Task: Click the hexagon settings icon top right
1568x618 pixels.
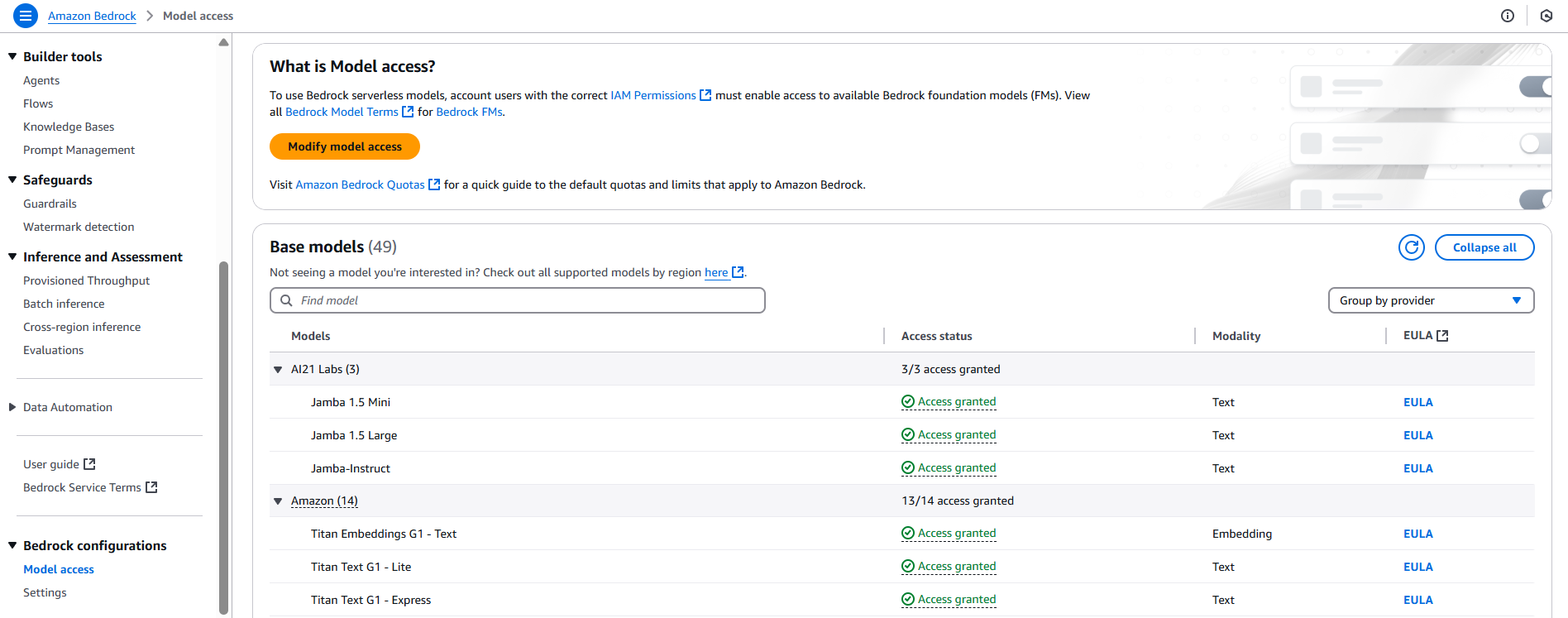Action: (1546, 16)
